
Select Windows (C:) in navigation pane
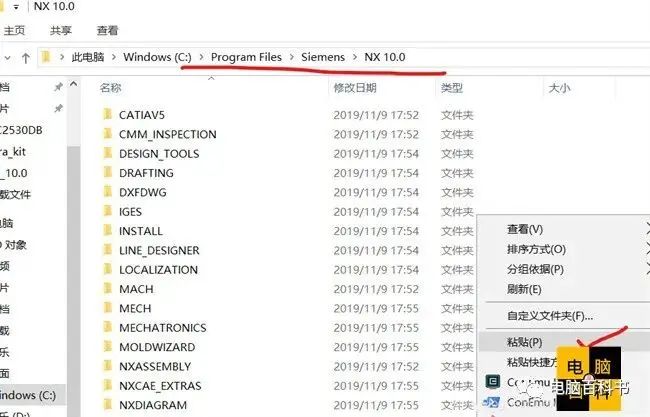[x=28, y=395]
